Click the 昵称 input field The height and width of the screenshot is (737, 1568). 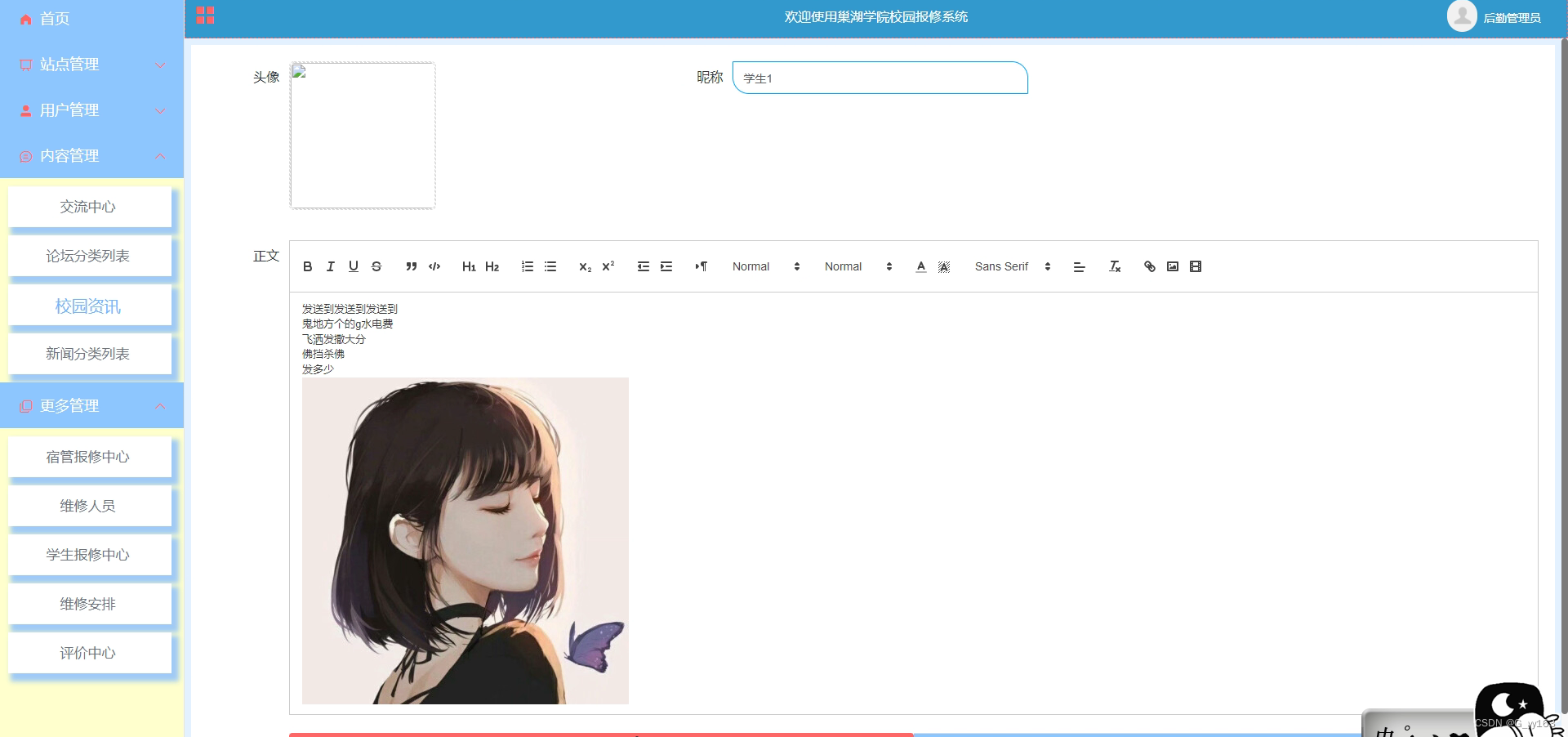point(880,78)
